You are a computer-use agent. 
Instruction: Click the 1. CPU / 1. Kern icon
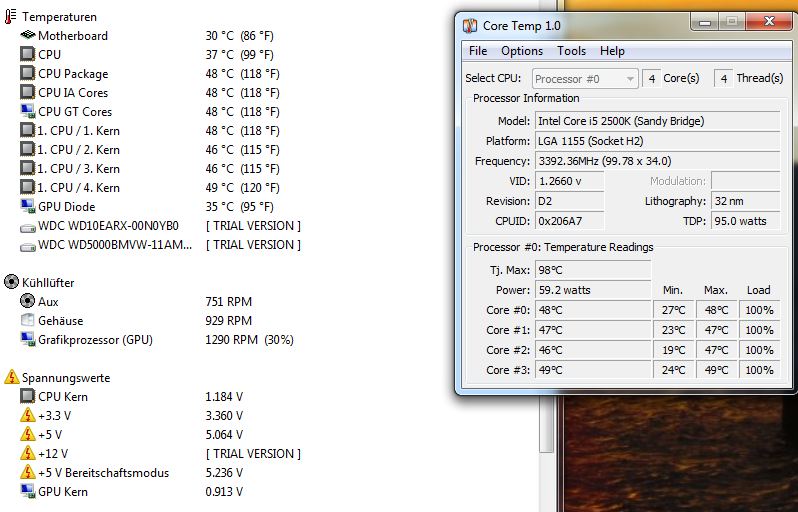[x=27, y=130]
